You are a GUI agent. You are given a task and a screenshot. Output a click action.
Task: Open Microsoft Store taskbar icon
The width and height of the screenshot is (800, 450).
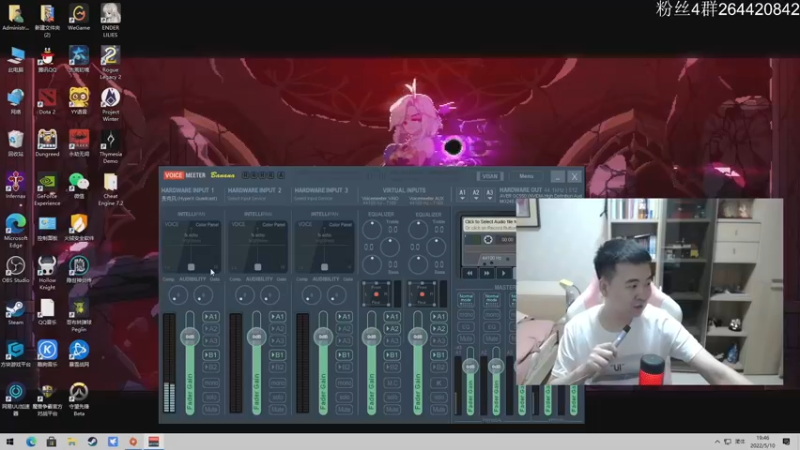click(51, 442)
